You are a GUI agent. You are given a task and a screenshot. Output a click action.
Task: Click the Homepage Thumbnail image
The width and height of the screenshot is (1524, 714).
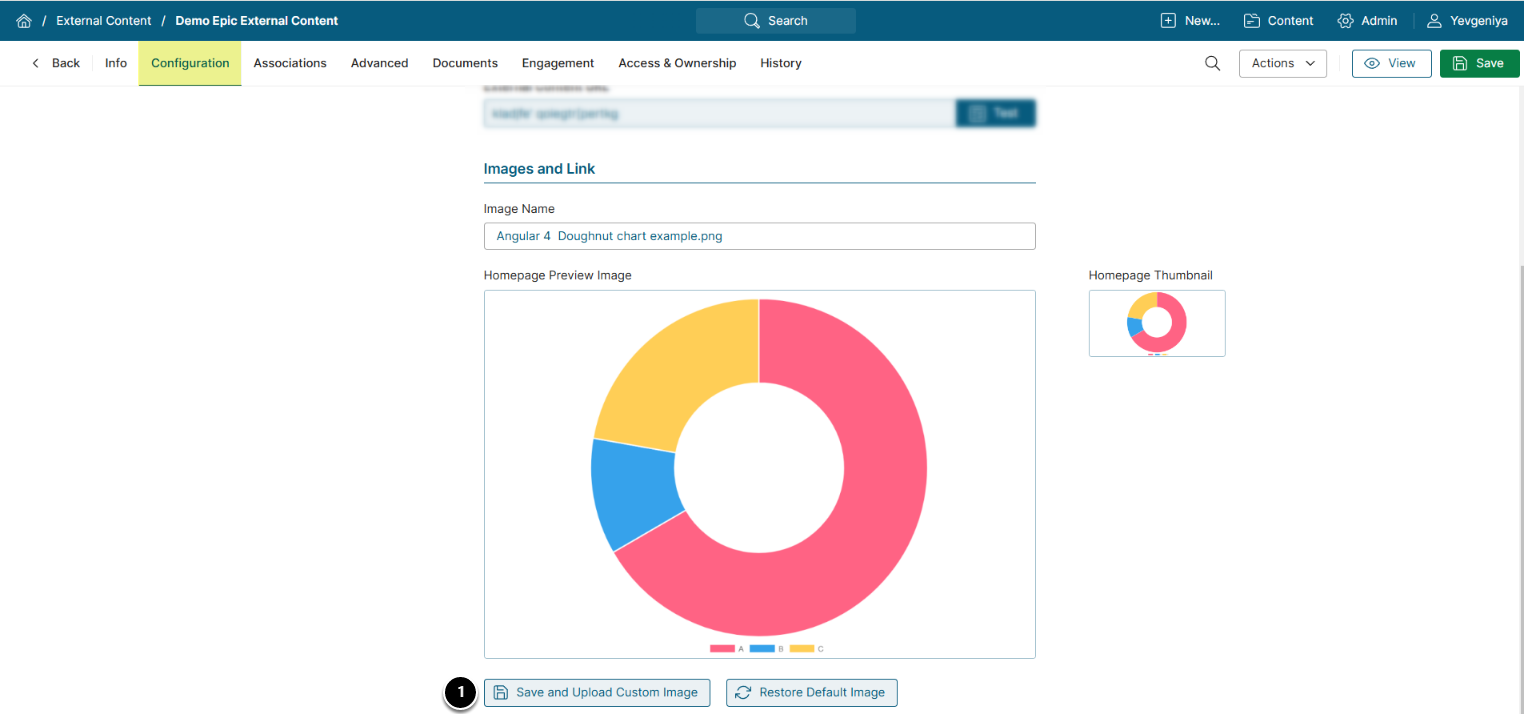point(1157,323)
